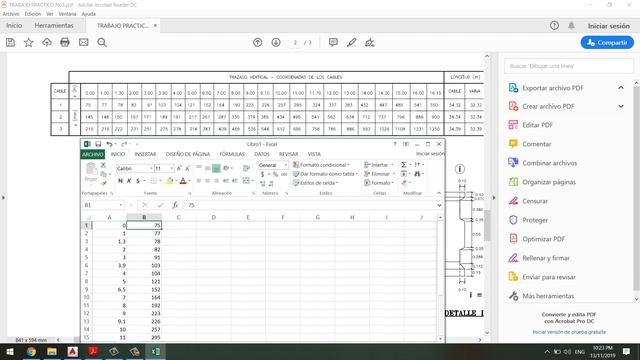Viewport: 640px width, 360px height.
Task: Click the insert function fx button
Action: [x=175, y=205]
